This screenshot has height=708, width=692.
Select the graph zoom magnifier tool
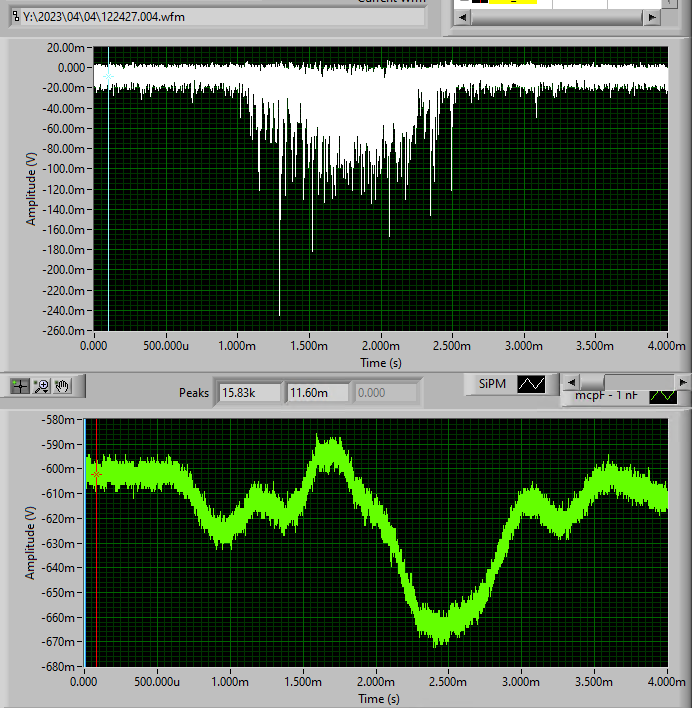pyautogui.click(x=42, y=386)
